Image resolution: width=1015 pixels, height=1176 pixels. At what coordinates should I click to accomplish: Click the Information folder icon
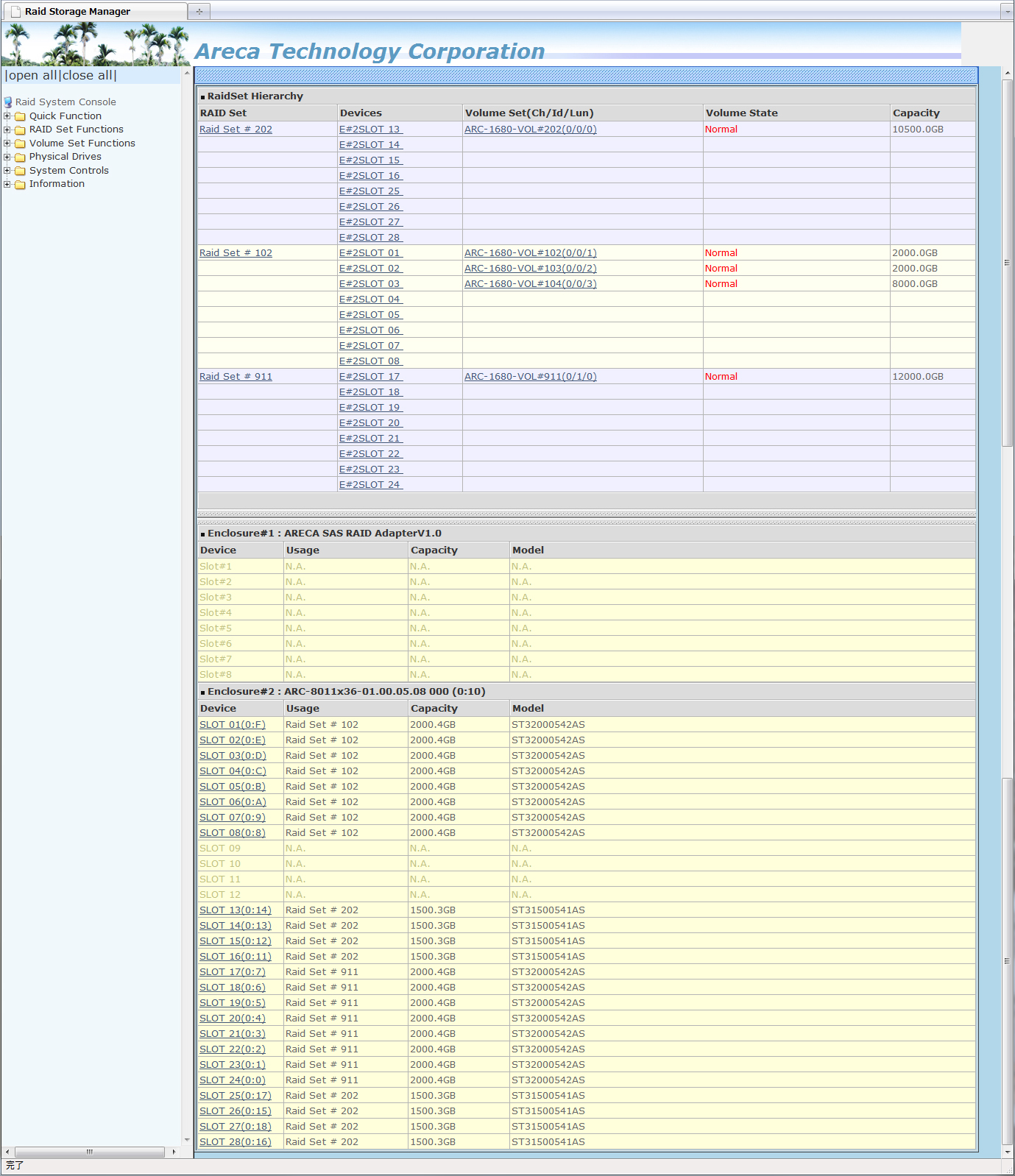pyautogui.click(x=21, y=185)
